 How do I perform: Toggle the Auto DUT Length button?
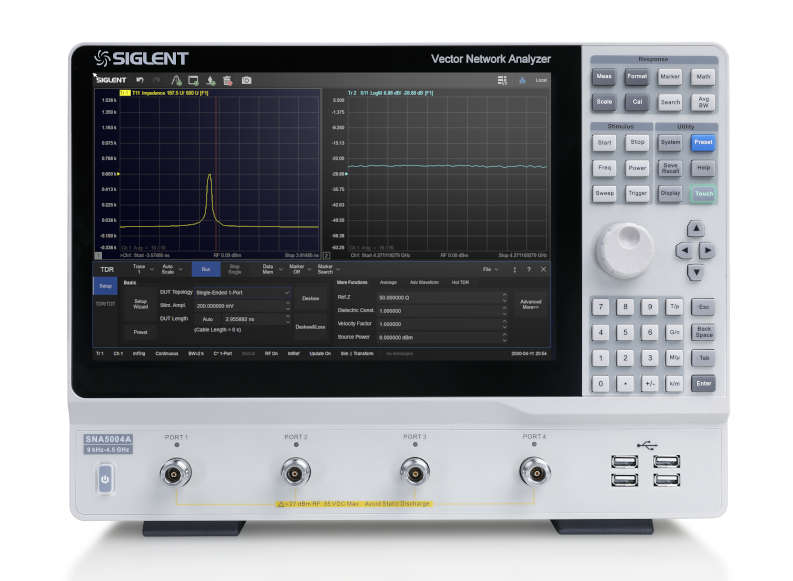(x=208, y=319)
